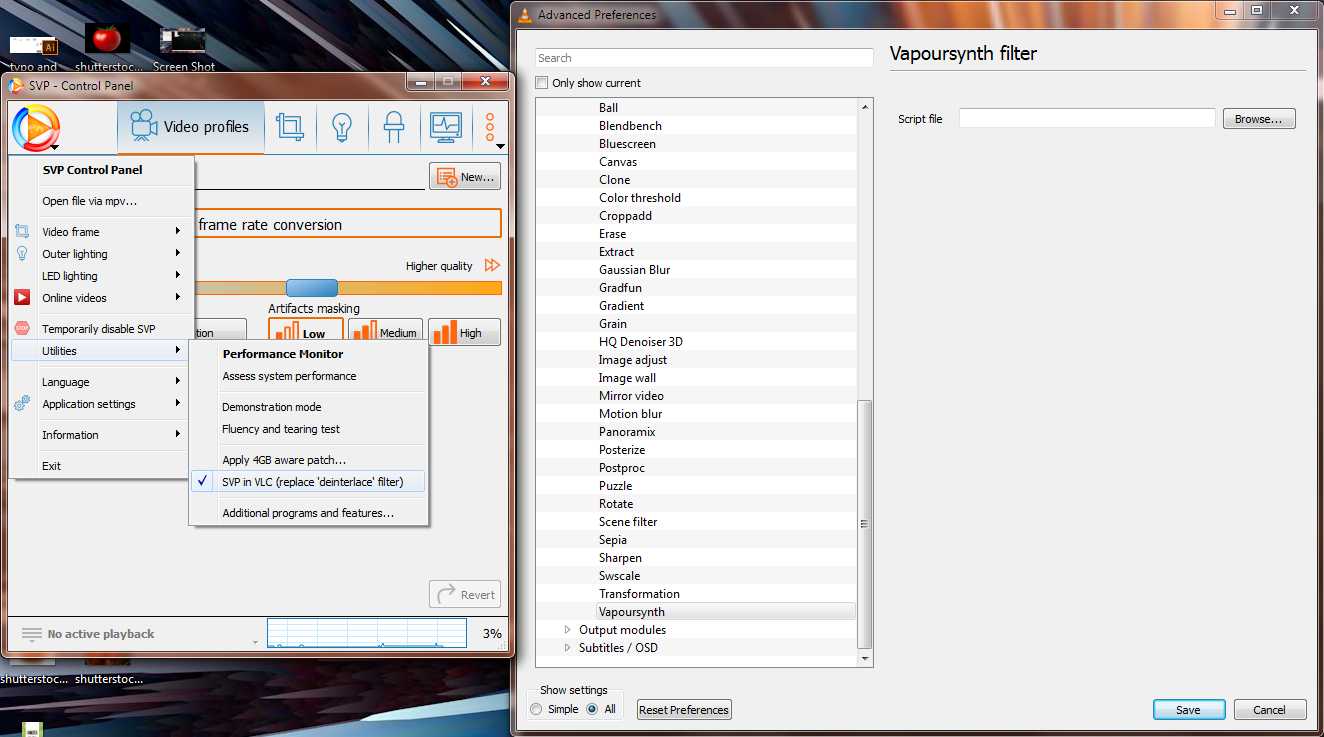The width and height of the screenshot is (1324, 737).
Task: Set Artifacts masking to Medium
Action: click(385, 333)
